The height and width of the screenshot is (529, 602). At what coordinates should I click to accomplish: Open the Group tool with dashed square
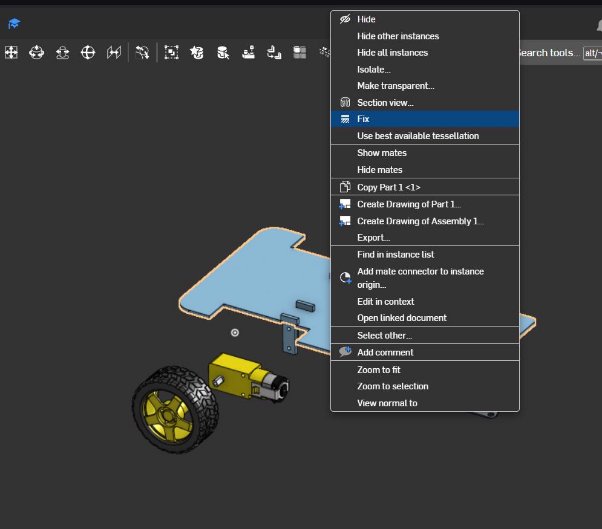point(171,52)
